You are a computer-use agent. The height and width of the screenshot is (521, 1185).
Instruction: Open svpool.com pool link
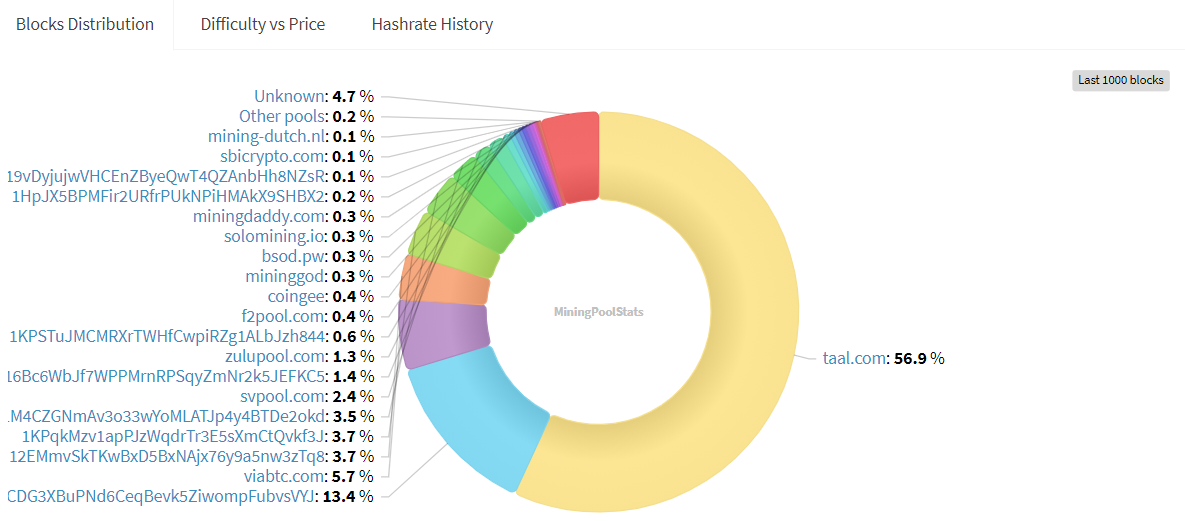pyautogui.click(x=284, y=396)
